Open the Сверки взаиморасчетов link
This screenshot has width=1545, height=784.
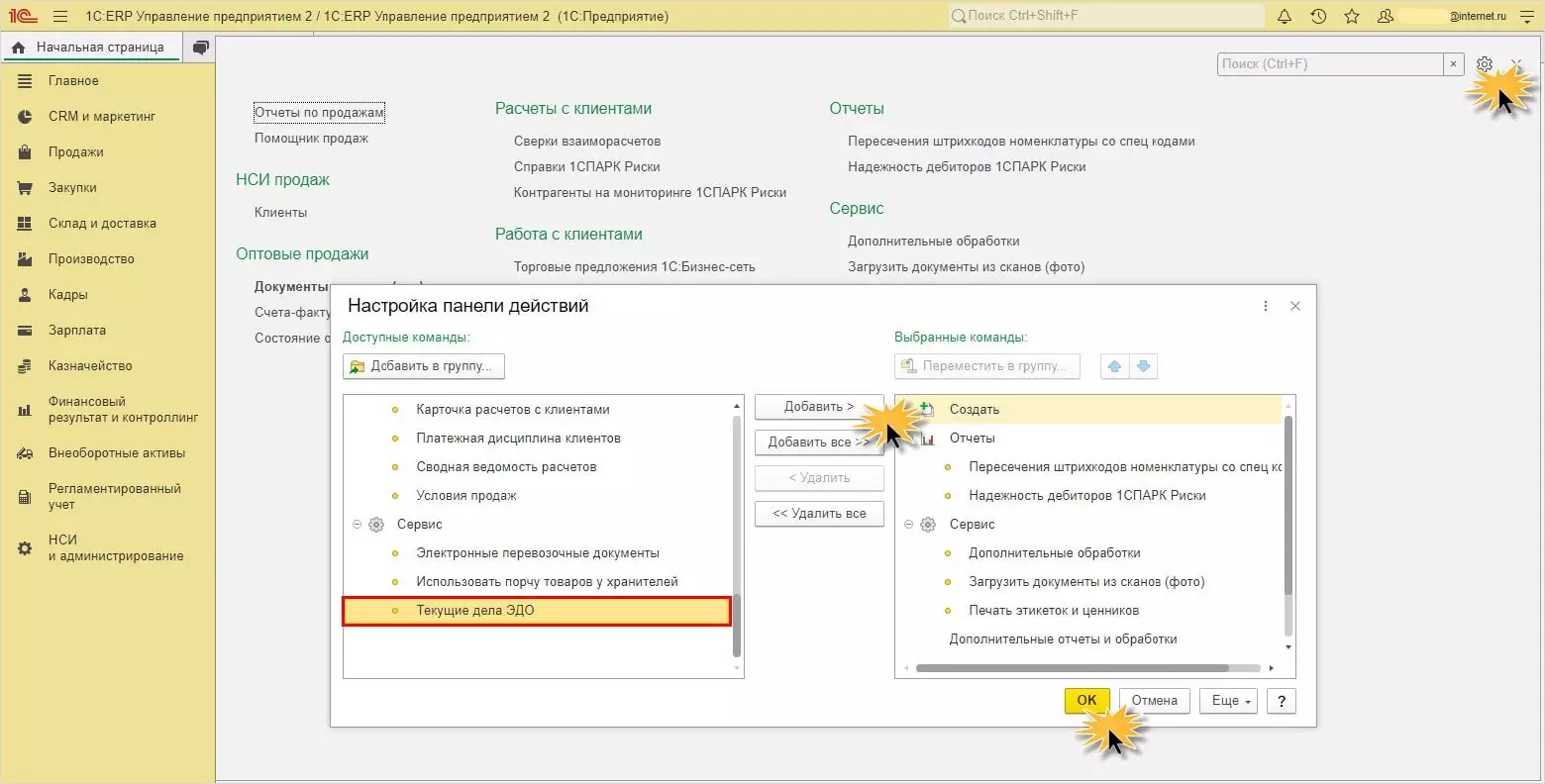pyautogui.click(x=587, y=142)
